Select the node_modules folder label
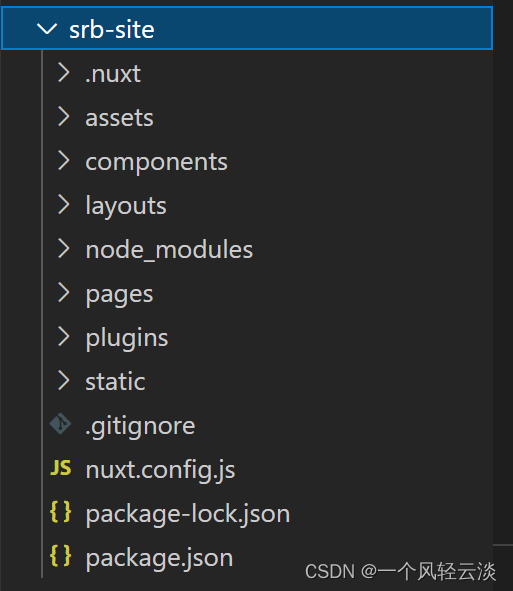Image resolution: width=513 pixels, height=591 pixels. 169,250
